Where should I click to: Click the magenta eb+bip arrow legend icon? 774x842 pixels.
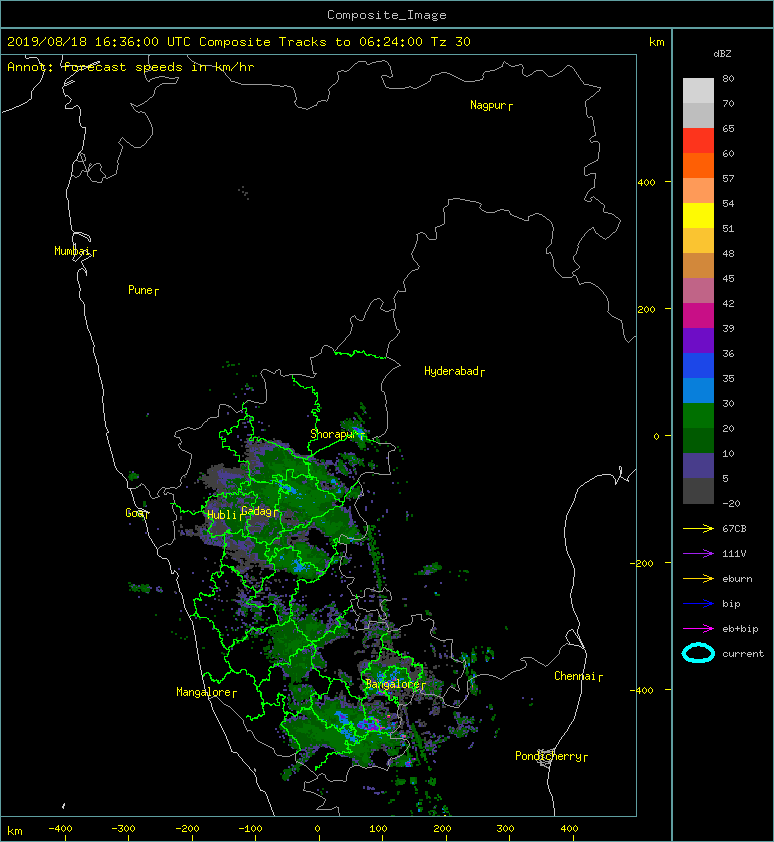pyautogui.click(x=698, y=629)
